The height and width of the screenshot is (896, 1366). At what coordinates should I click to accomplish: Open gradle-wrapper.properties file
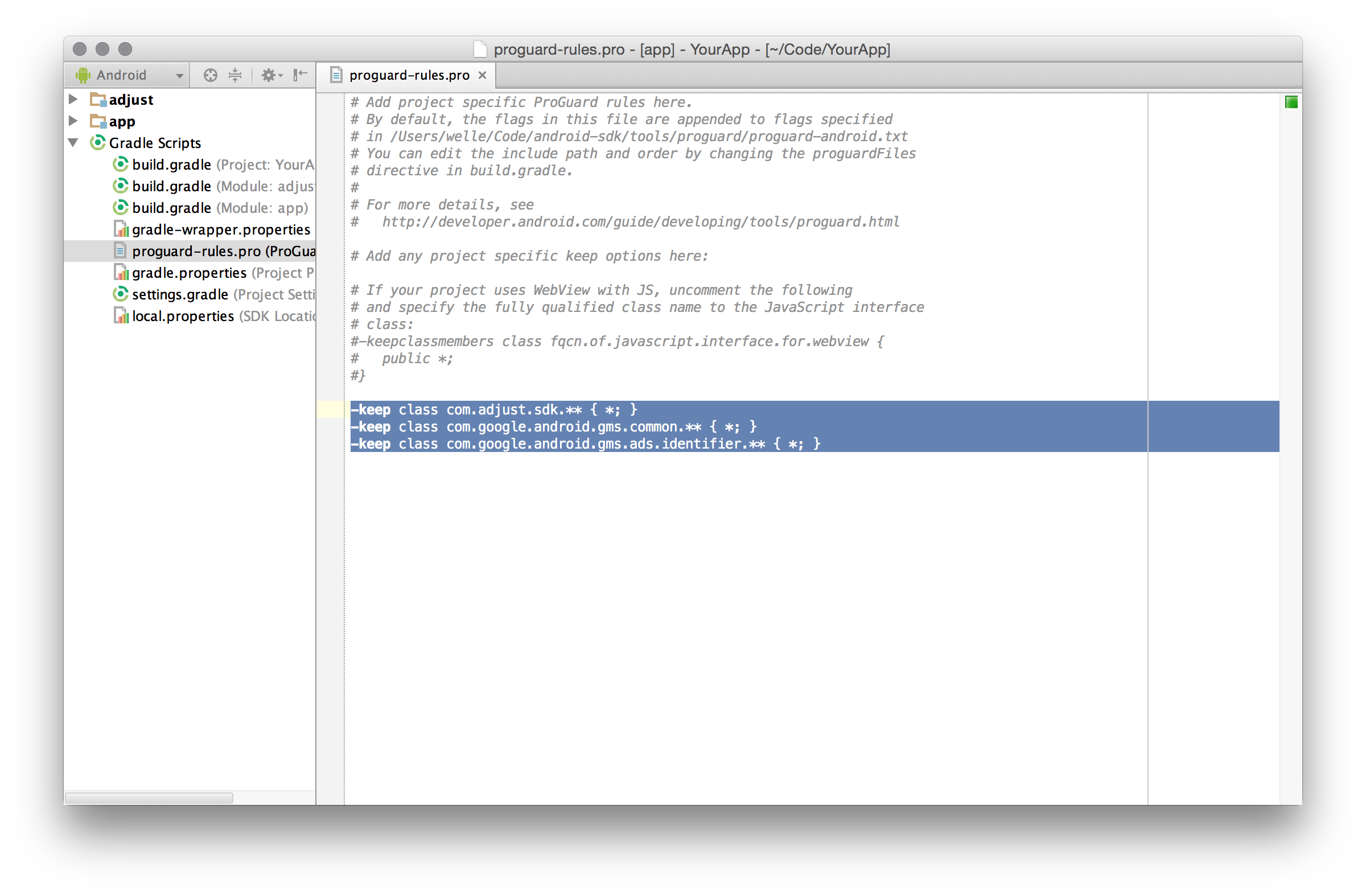pos(220,229)
